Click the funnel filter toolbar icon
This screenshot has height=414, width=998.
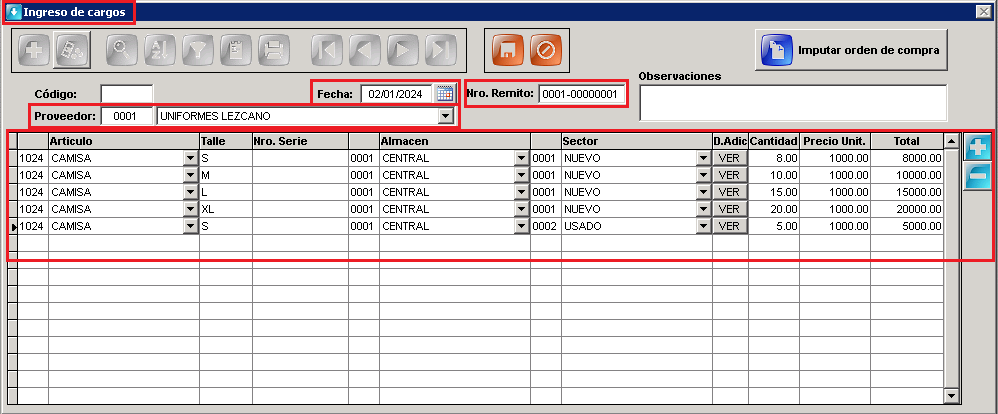click(x=198, y=50)
